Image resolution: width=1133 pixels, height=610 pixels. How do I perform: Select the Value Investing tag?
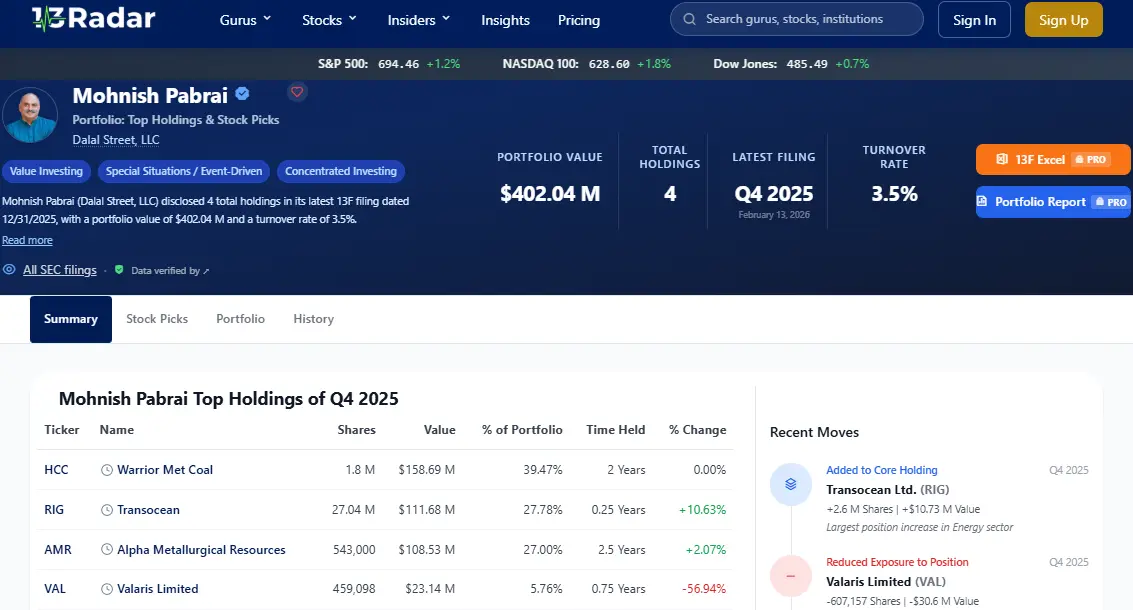point(46,171)
